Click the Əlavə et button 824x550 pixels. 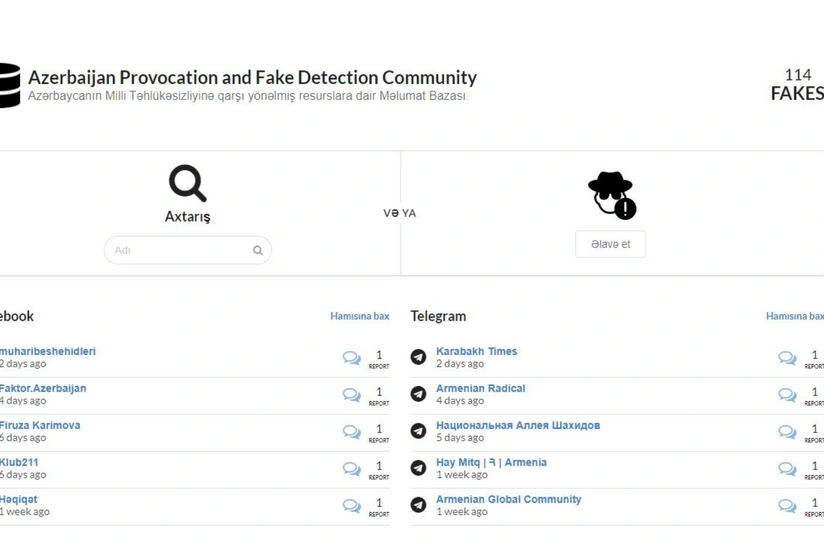611,244
